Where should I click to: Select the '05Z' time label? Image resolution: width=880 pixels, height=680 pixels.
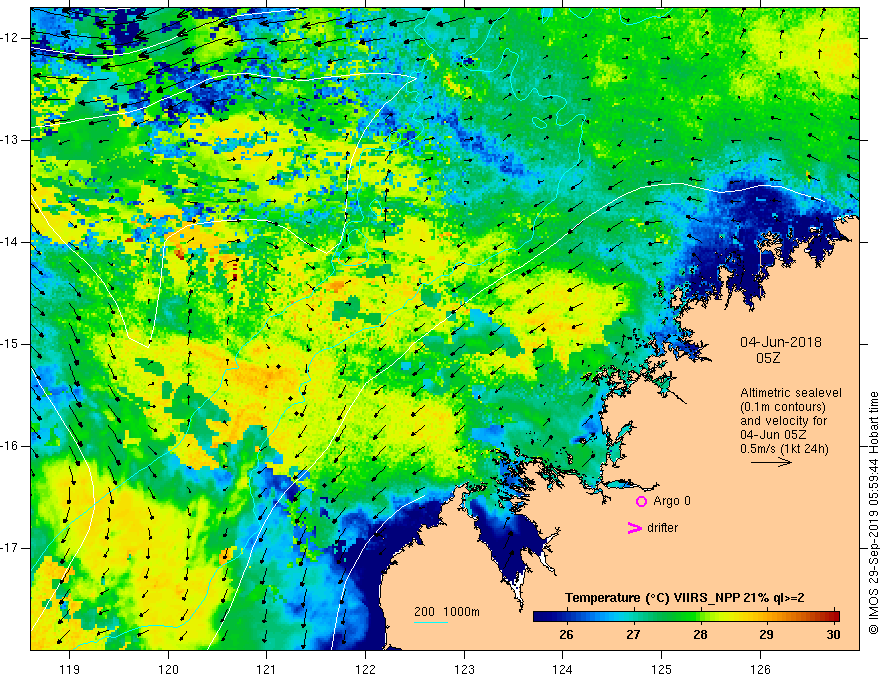pyautogui.click(x=768, y=358)
